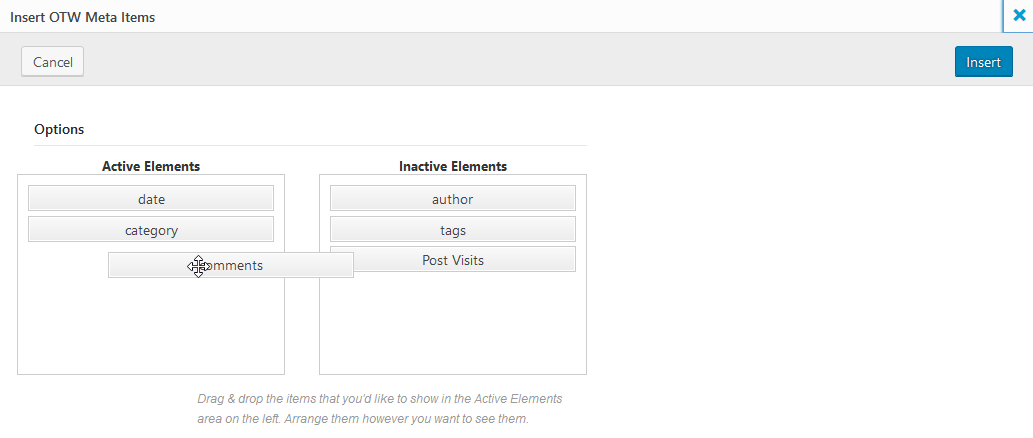Select the date element
1033x438 pixels.
coord(151,199)
